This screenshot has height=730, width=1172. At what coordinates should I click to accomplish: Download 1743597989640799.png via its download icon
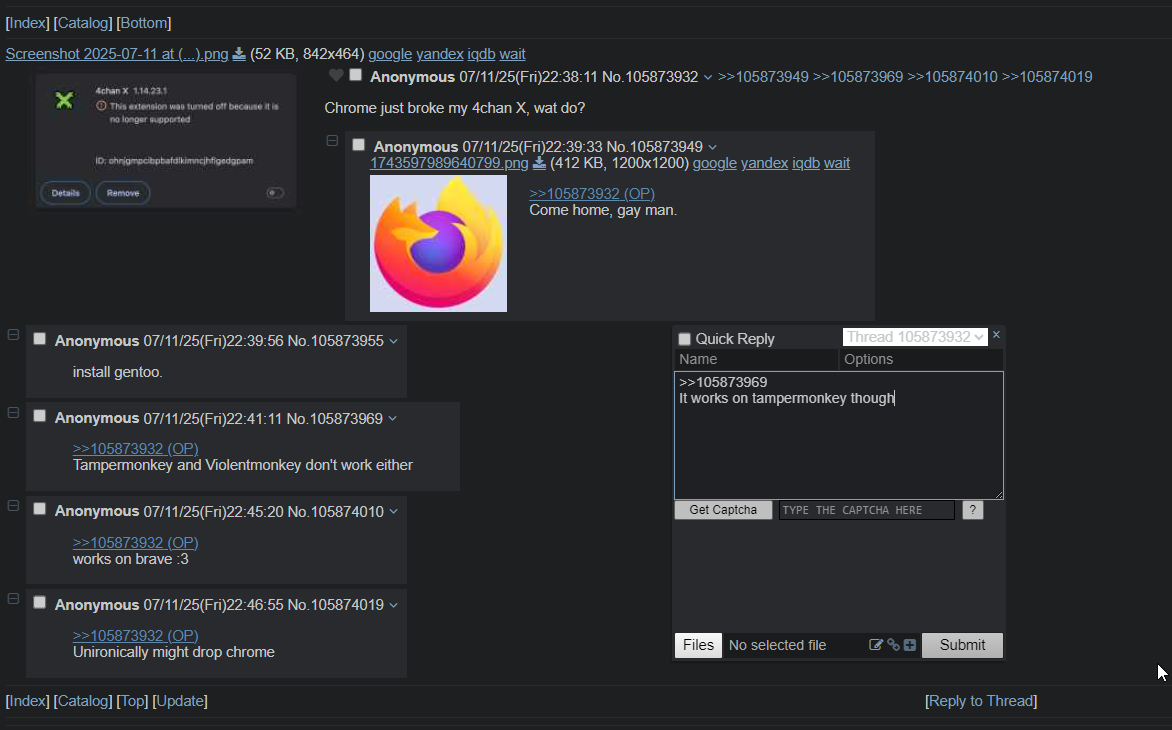(x=539, y=163)
